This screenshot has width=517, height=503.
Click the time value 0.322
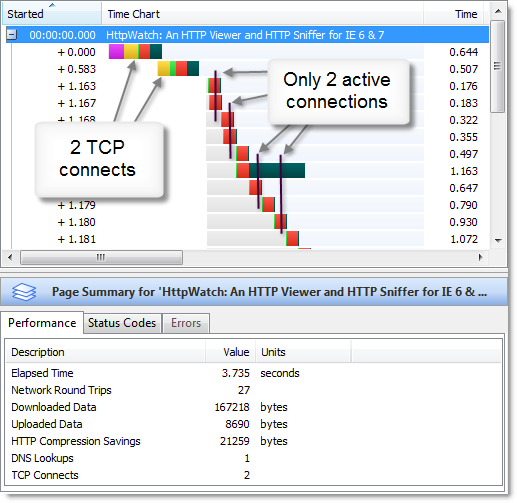(x=463, y=120)
